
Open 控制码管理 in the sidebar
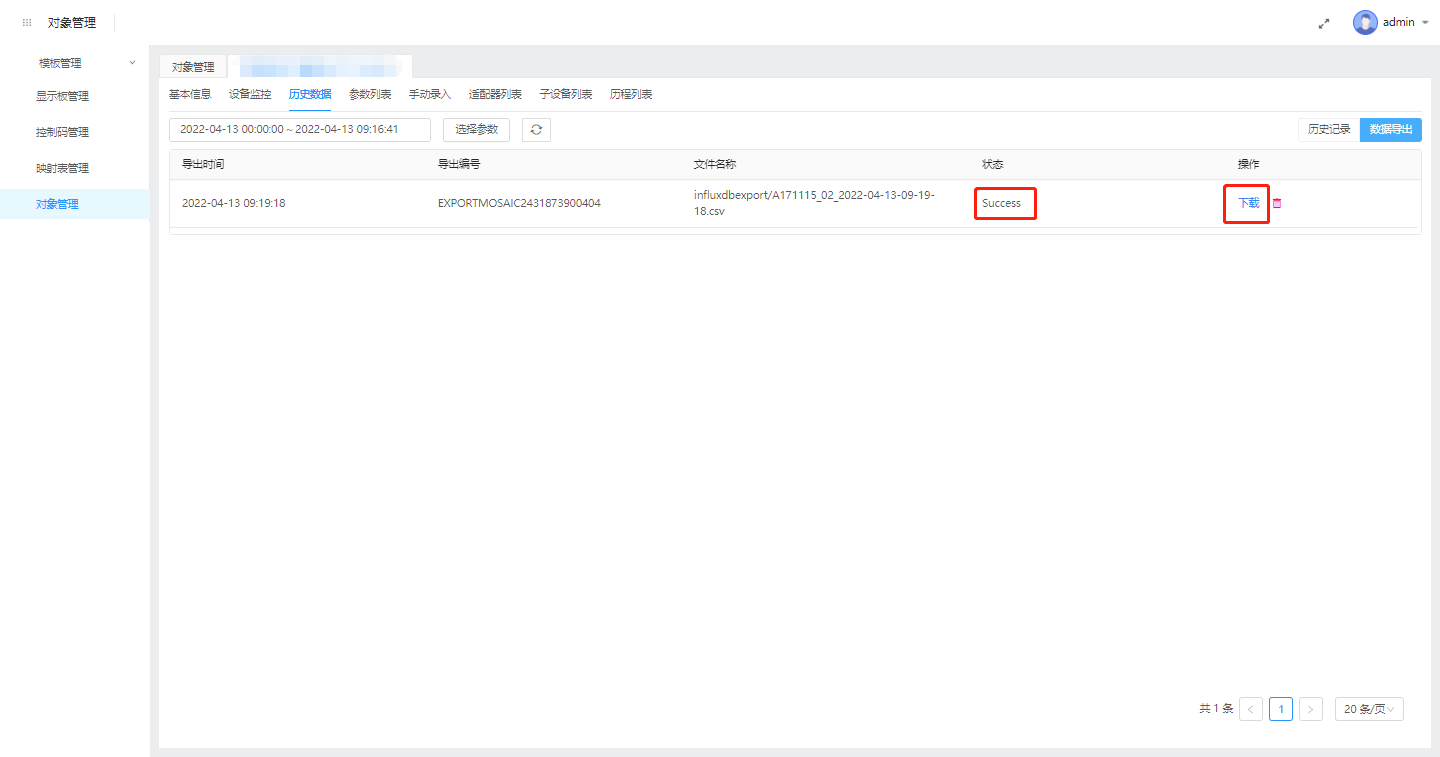click(x=63, y=132)
